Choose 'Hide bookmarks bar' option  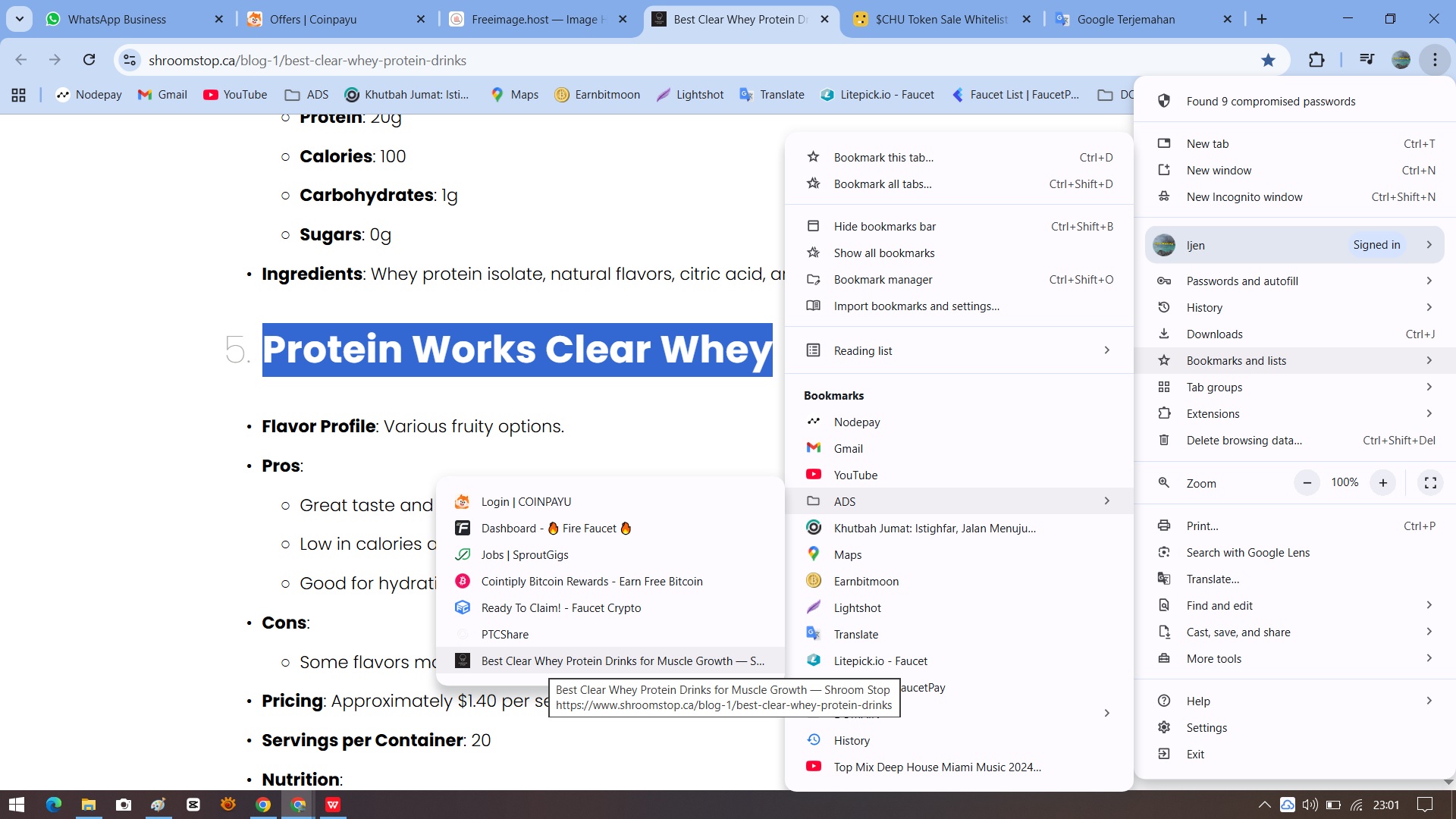959,226
